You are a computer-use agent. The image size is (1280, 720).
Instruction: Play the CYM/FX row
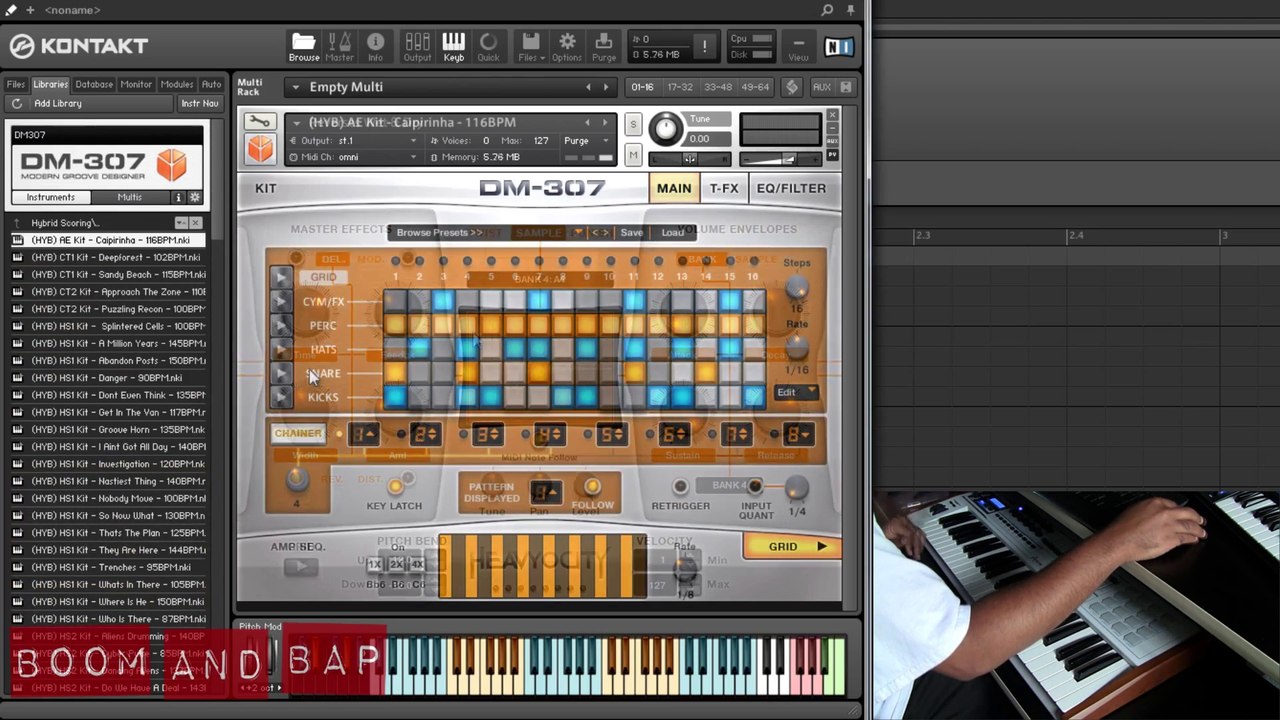[281, 301]
